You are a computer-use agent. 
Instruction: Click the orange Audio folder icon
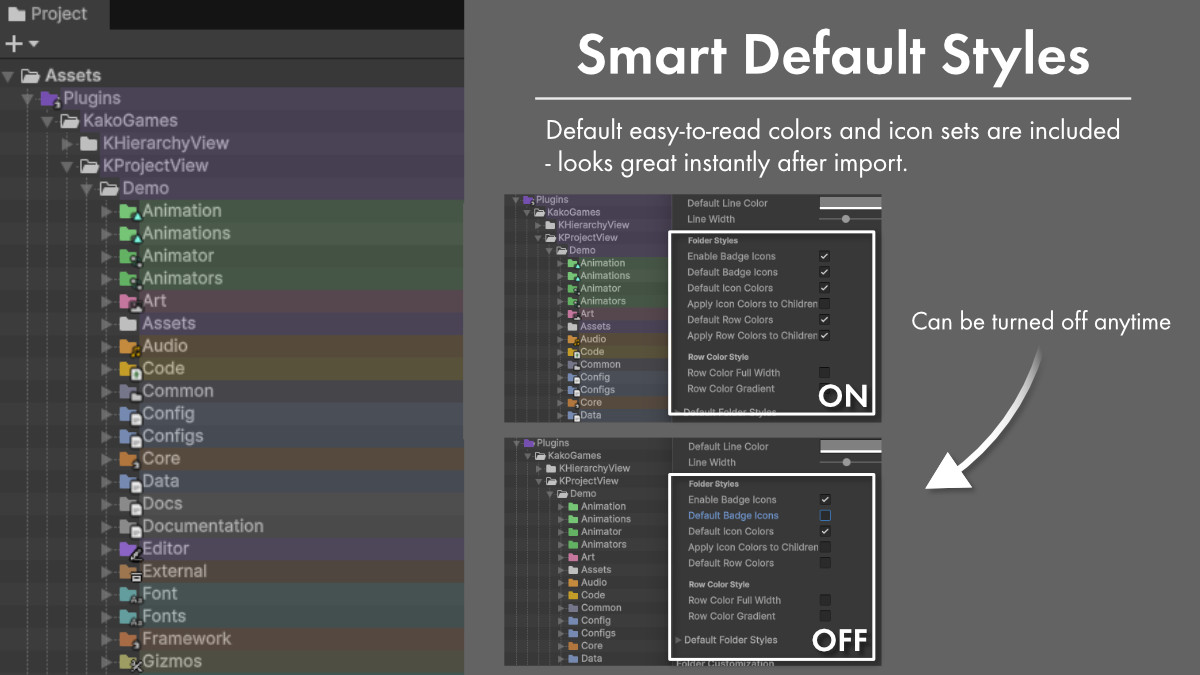(x=129, y=346)
